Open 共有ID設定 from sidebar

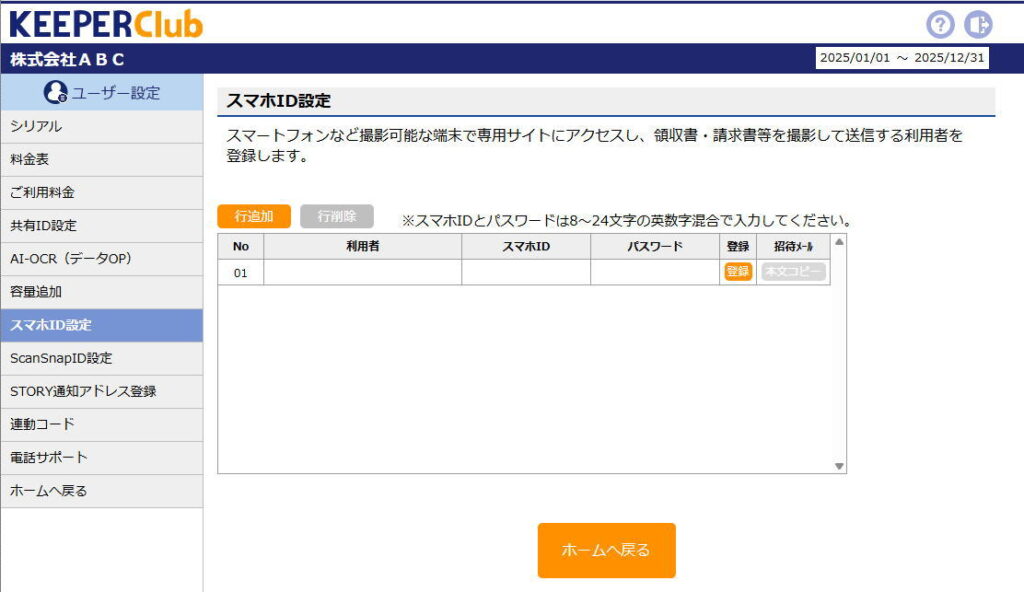point(101,226)
